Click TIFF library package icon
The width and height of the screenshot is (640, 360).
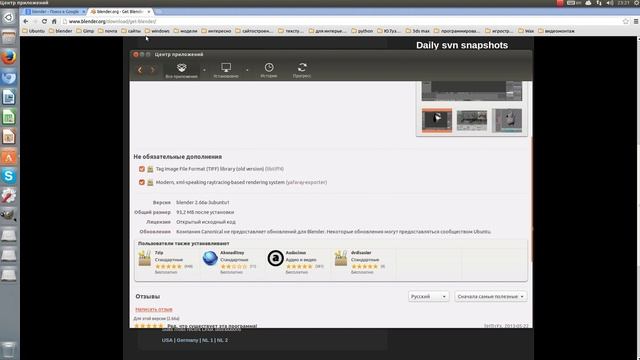[150, 169]
